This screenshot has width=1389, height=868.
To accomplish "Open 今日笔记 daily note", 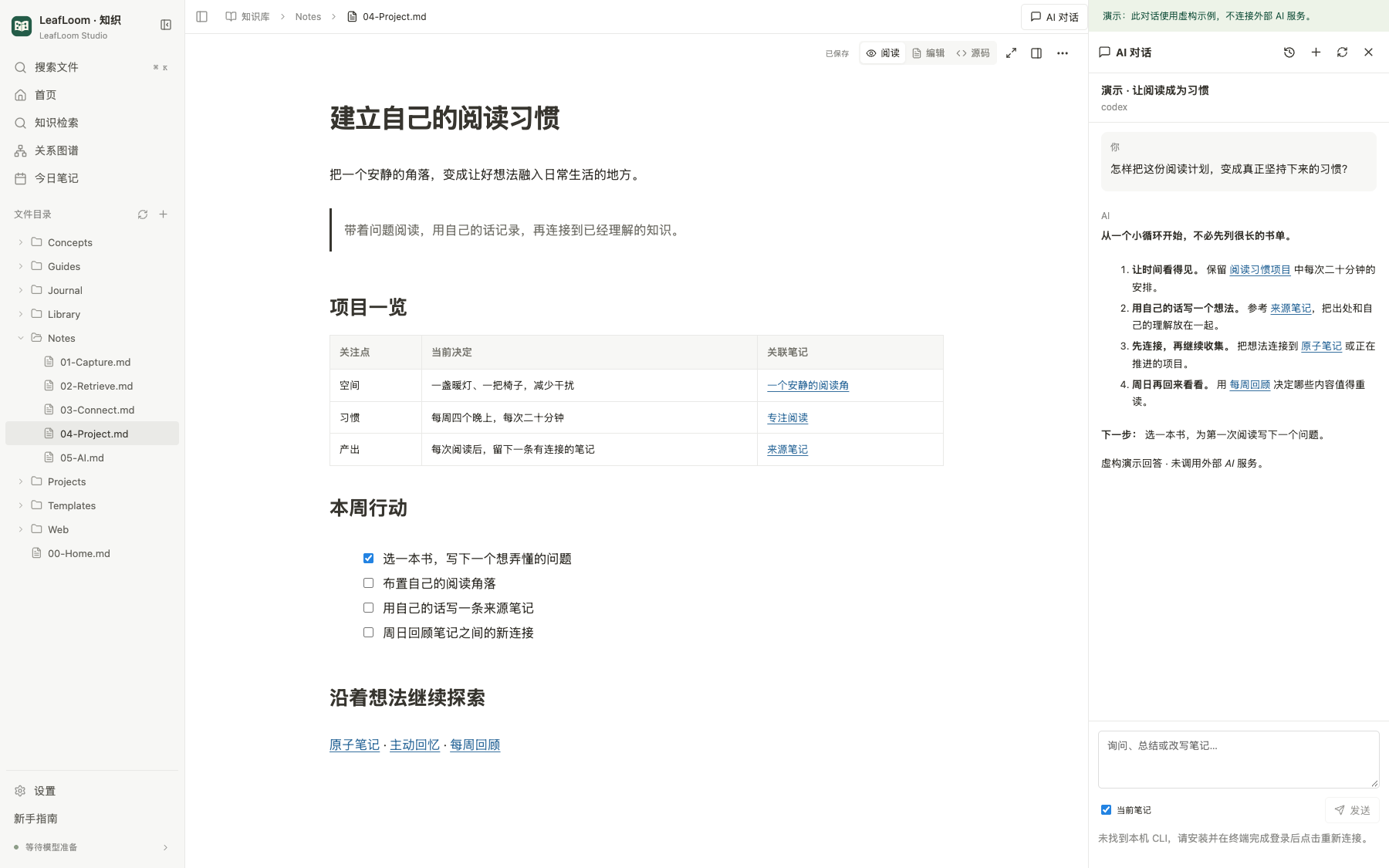I will click(92, 178).
